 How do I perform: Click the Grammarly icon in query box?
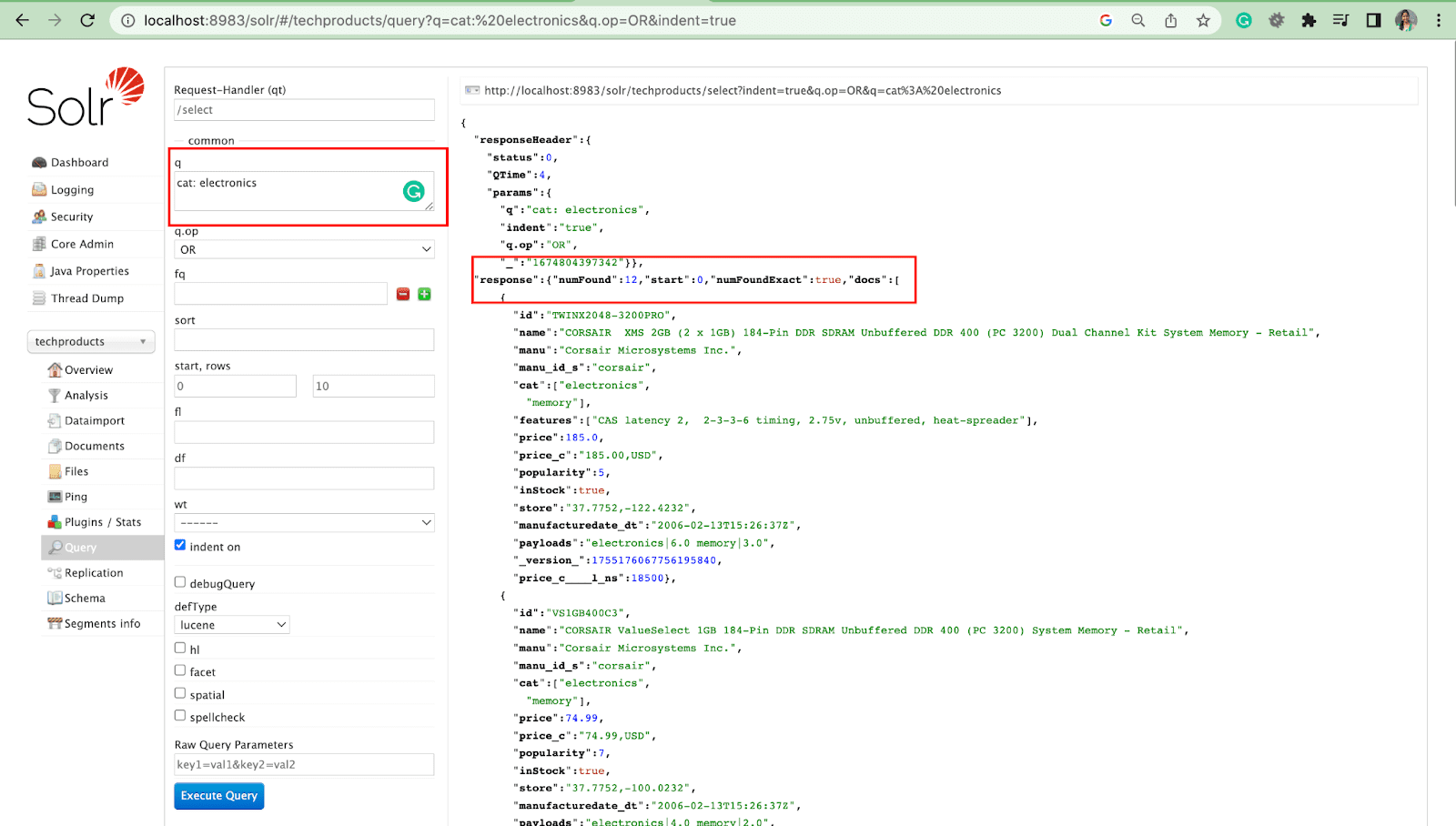pyautogui.click(x=414, y=191)
